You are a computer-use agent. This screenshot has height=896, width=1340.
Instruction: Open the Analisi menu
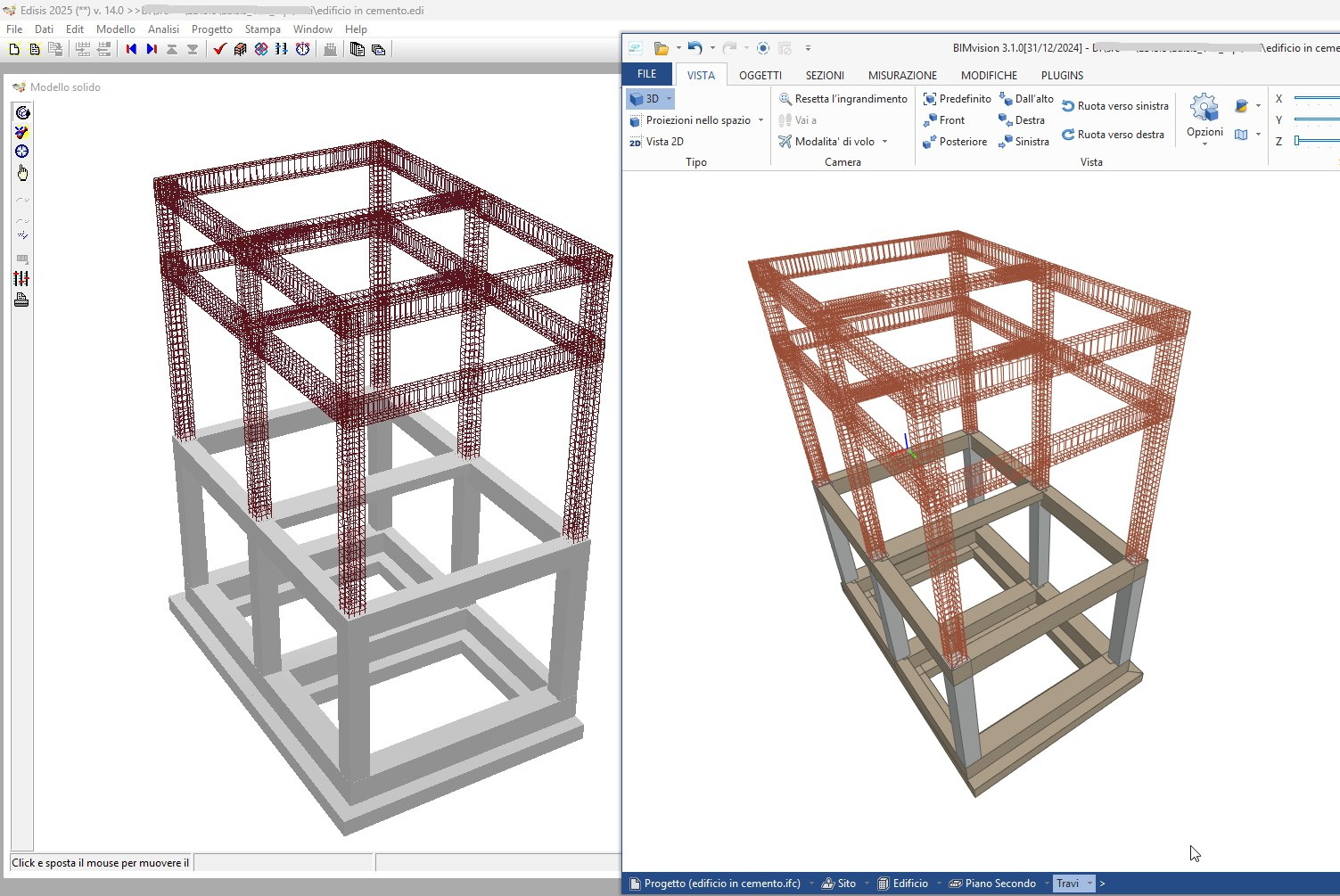163,29
